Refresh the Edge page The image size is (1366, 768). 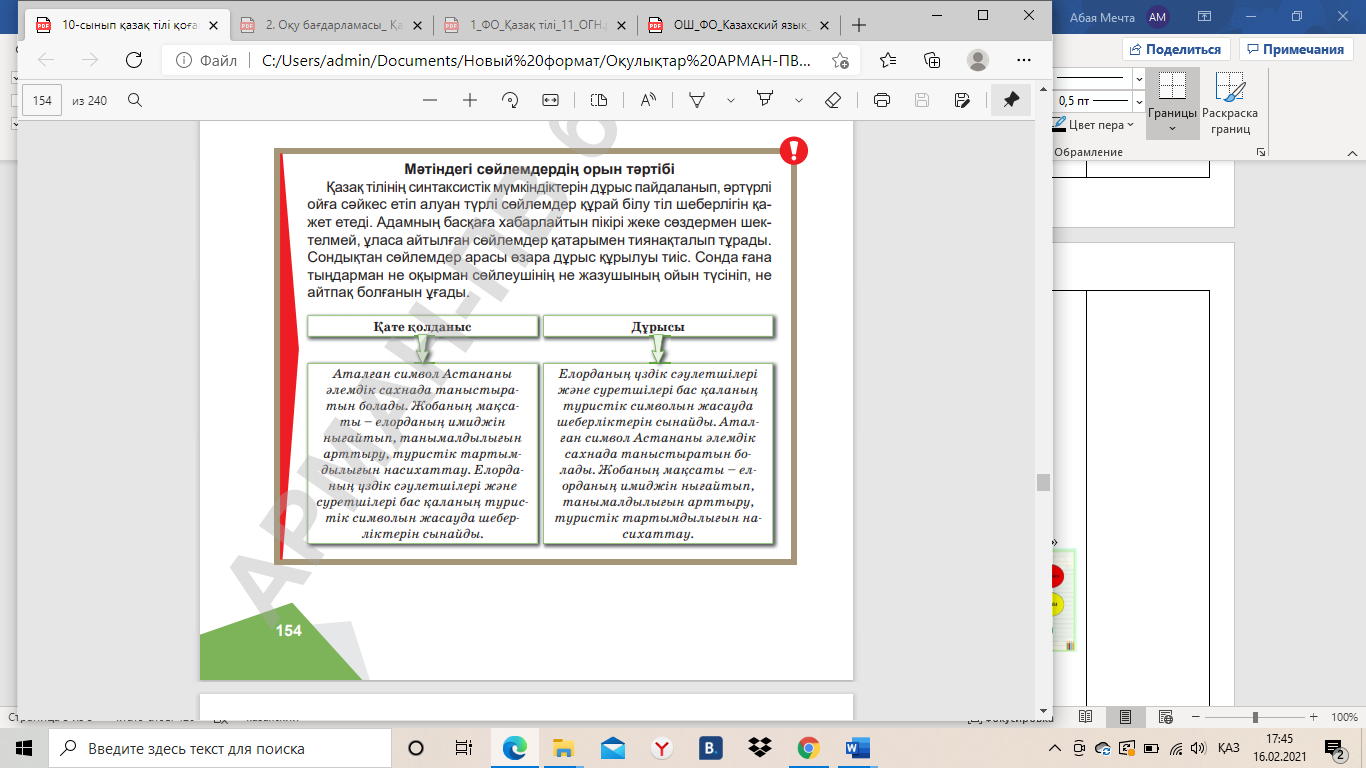(x=134, y=60)
